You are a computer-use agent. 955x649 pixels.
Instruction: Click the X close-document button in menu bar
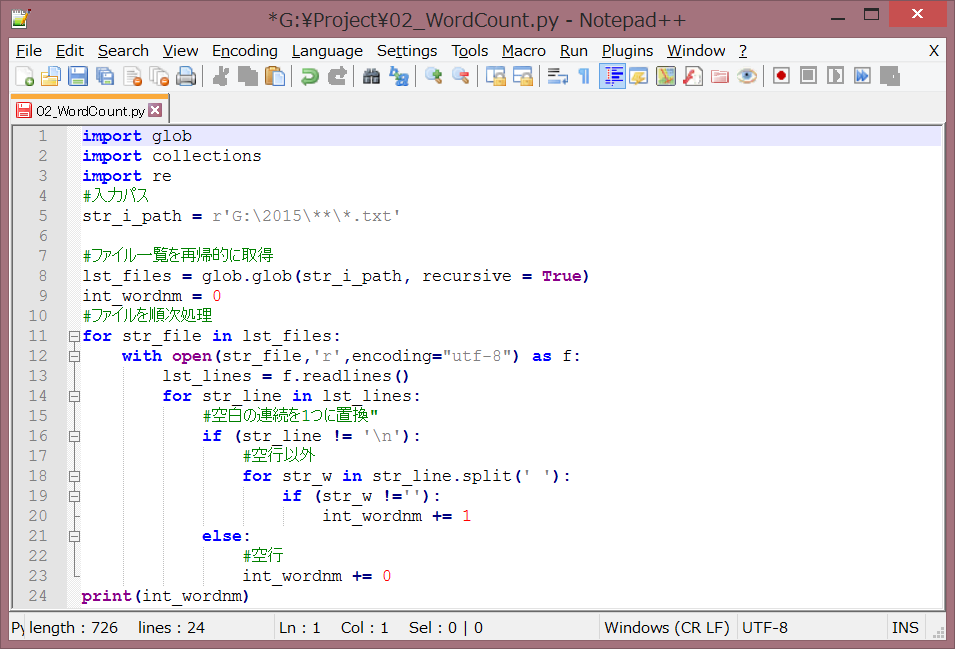coord(934,51)
